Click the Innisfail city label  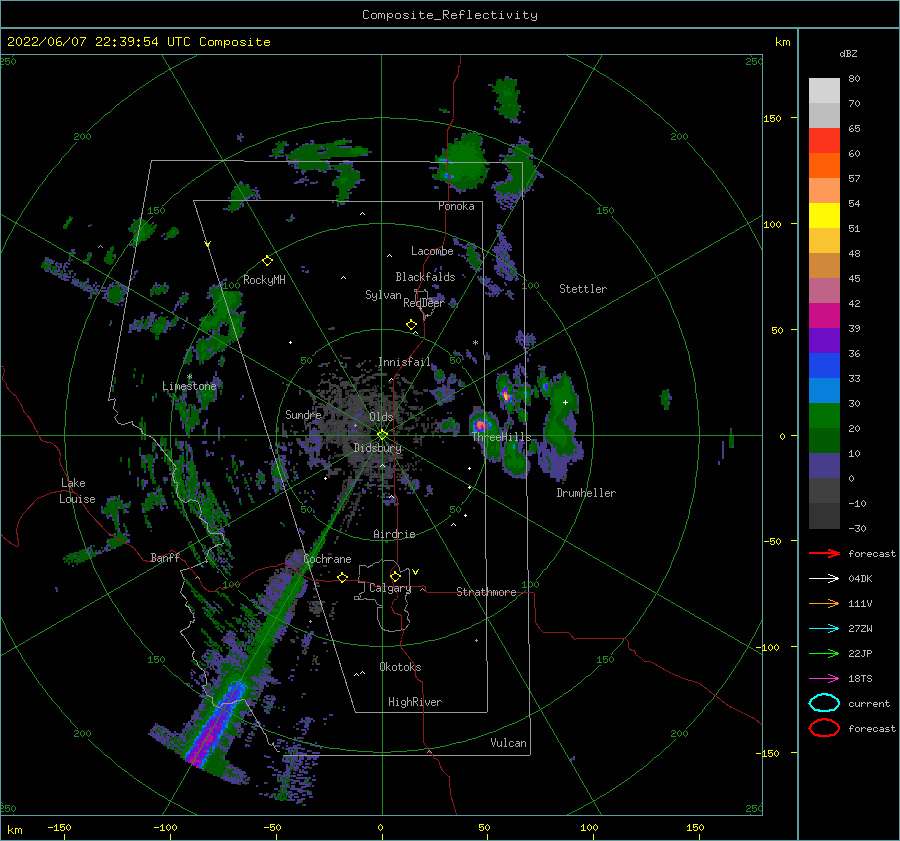[x=404, y=362]
